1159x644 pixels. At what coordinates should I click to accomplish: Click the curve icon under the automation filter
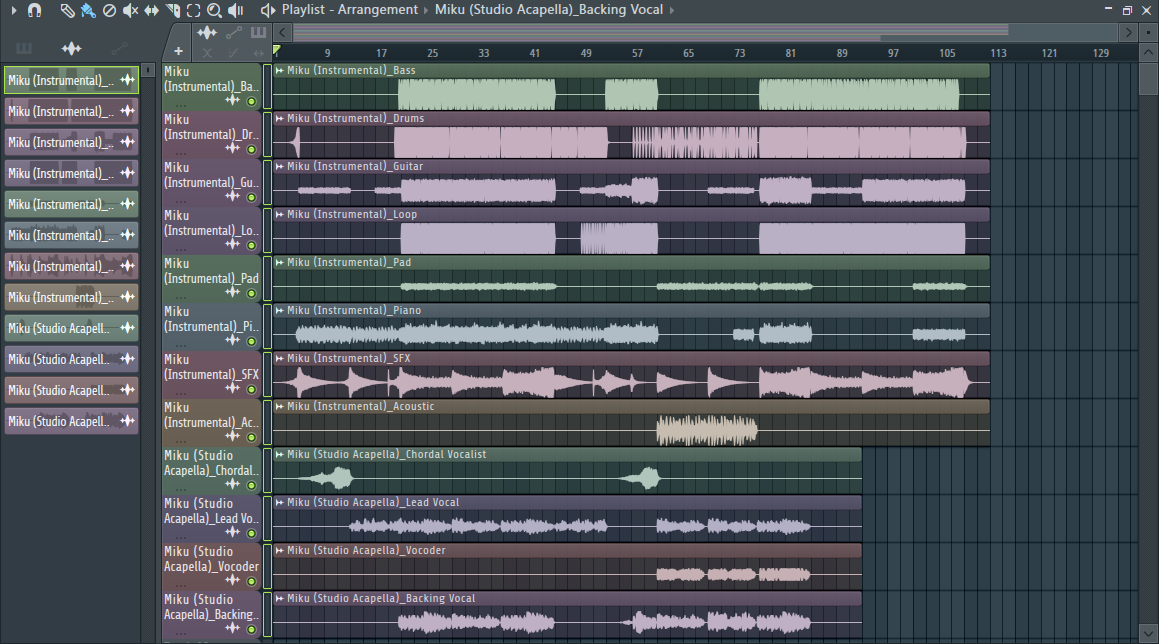coord(234,53)
